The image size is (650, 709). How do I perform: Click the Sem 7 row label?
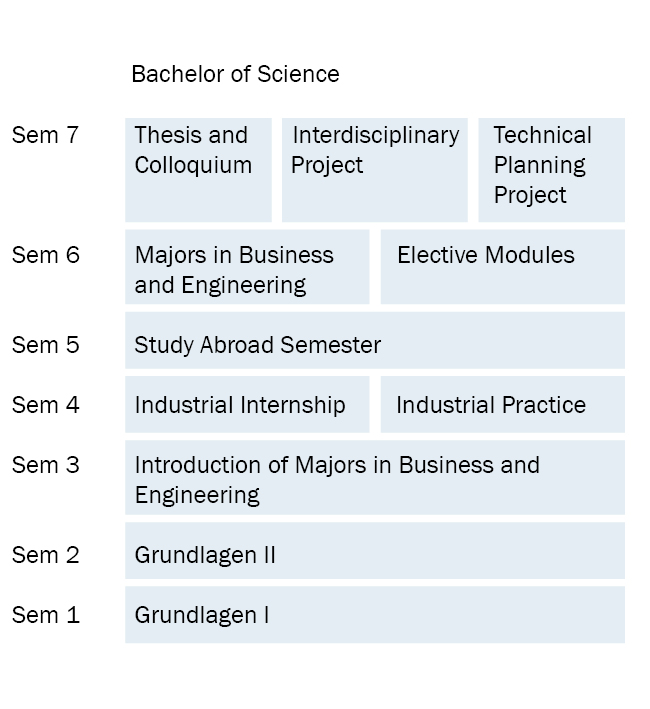45,135
